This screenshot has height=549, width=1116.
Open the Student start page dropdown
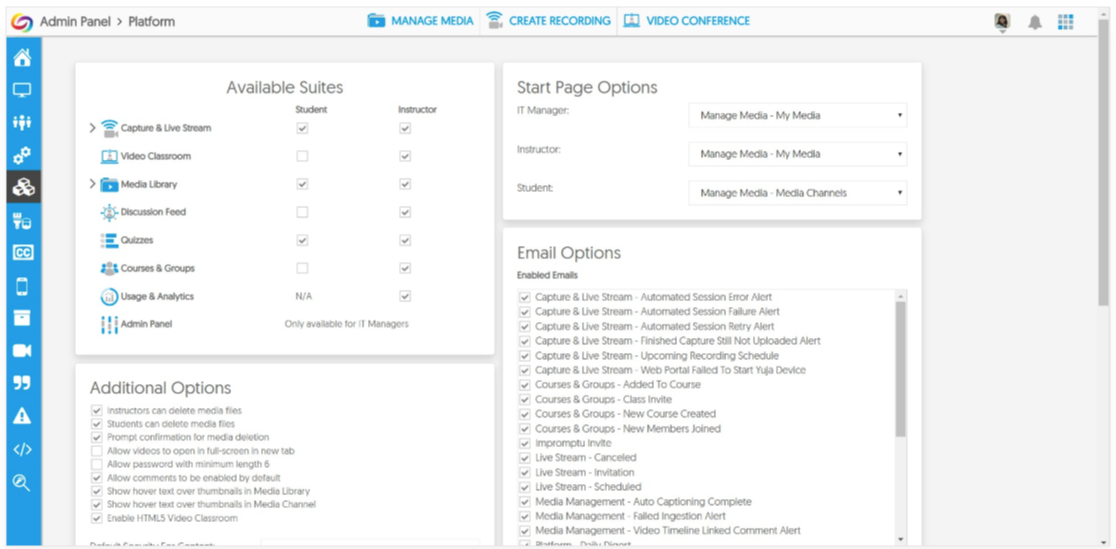pos(798,193)
